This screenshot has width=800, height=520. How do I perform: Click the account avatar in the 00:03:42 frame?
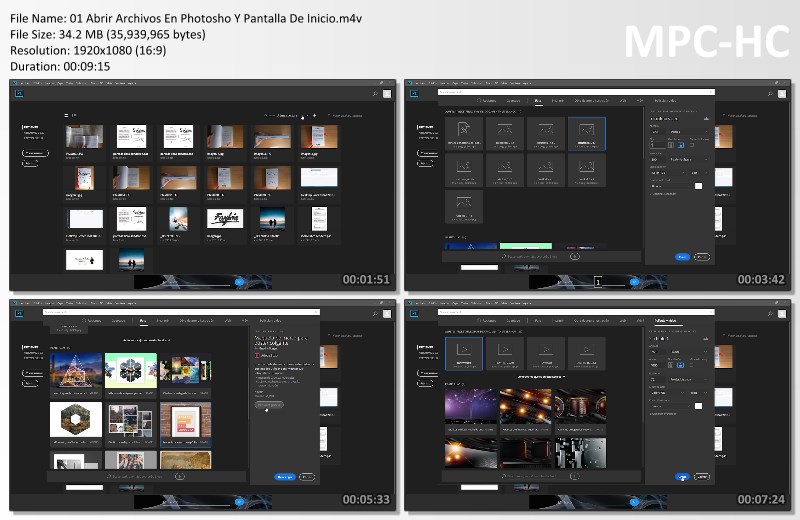pos(782,94)
